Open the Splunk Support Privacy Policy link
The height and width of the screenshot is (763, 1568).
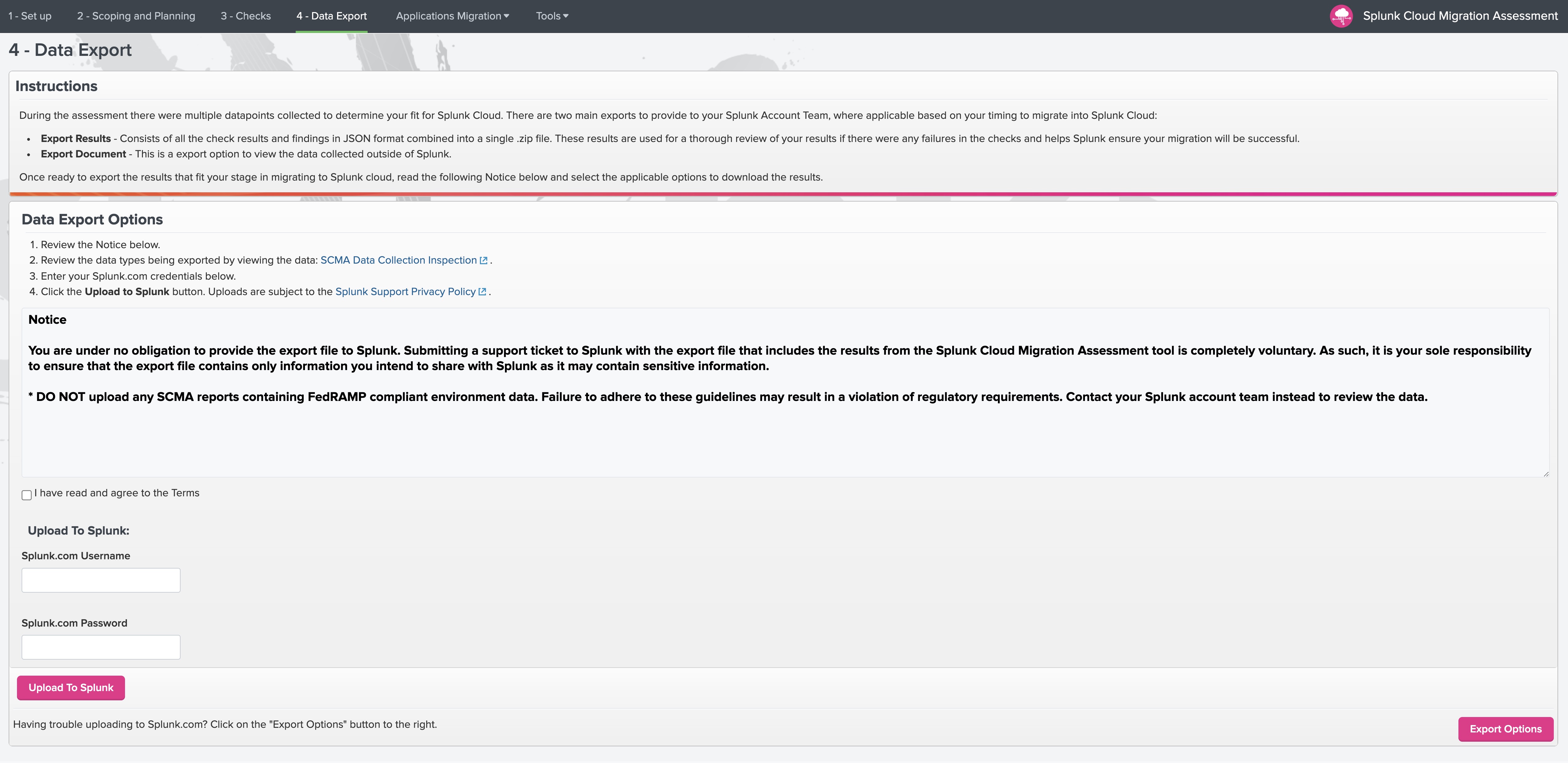pyautogui.click(x=405, y=292)
